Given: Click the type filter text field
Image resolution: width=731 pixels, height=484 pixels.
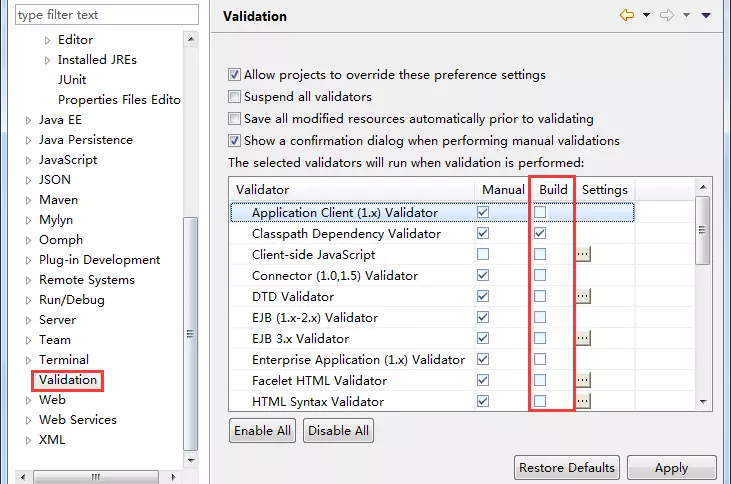Looking at the screenshot, I should [x=98, y=15].
